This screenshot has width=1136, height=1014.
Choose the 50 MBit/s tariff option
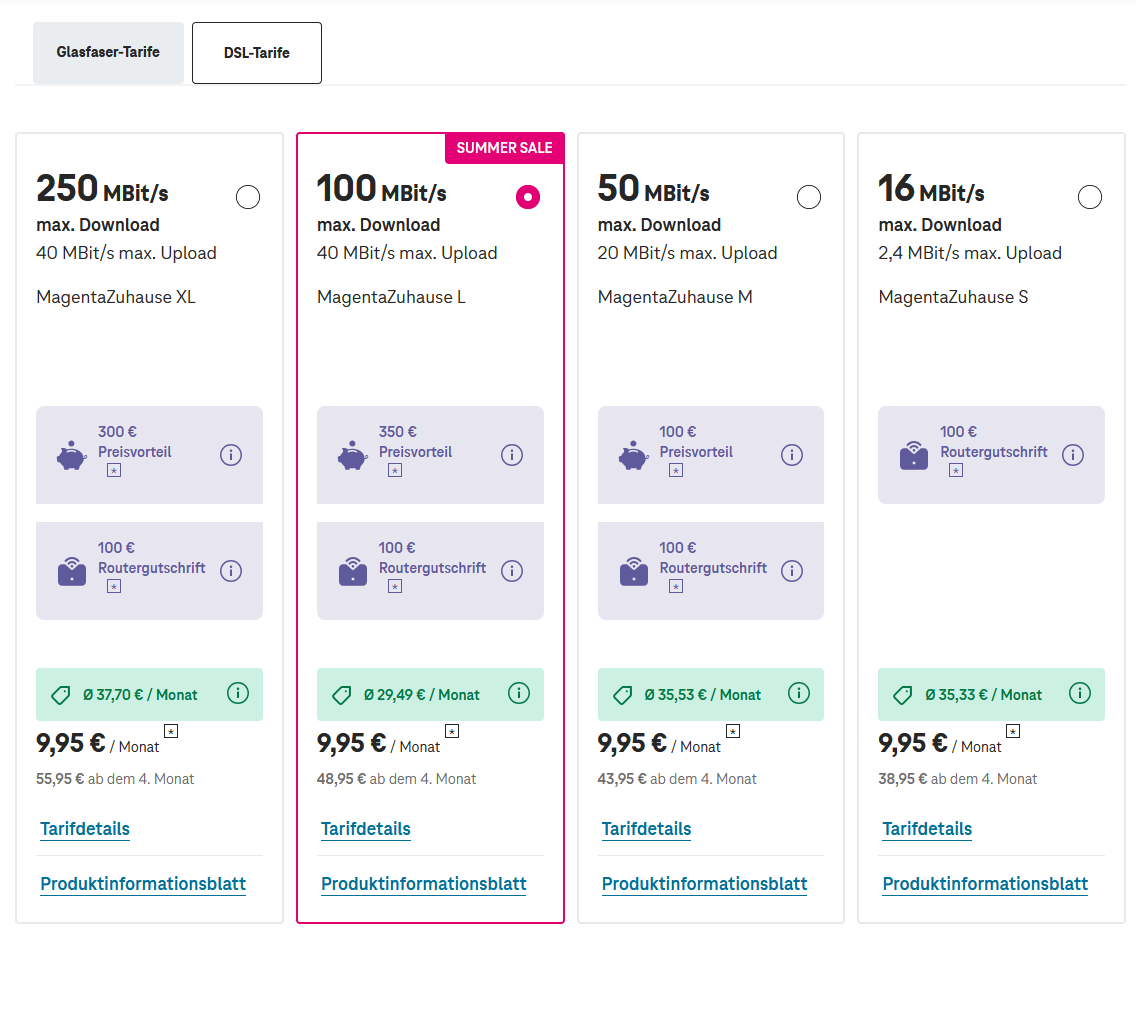pyautogui.click(x=809, y=197)
